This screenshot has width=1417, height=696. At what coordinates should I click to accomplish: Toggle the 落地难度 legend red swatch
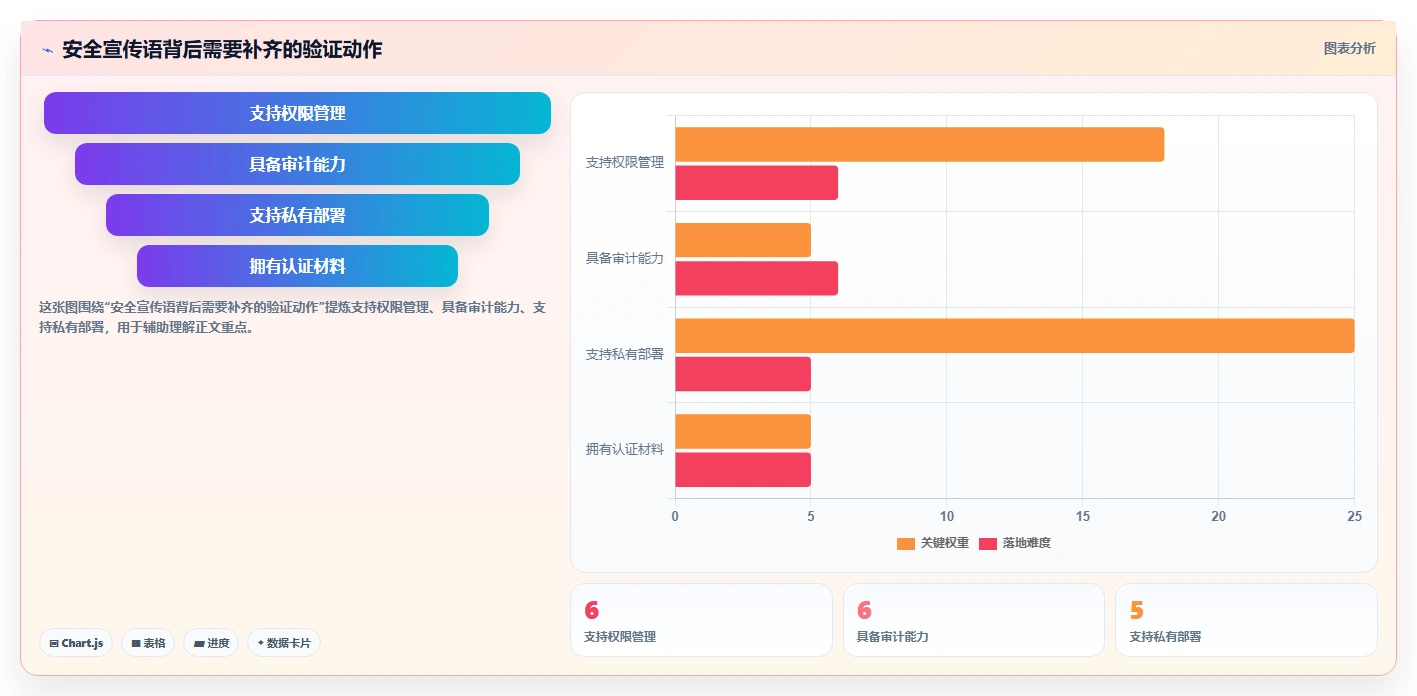988,543
